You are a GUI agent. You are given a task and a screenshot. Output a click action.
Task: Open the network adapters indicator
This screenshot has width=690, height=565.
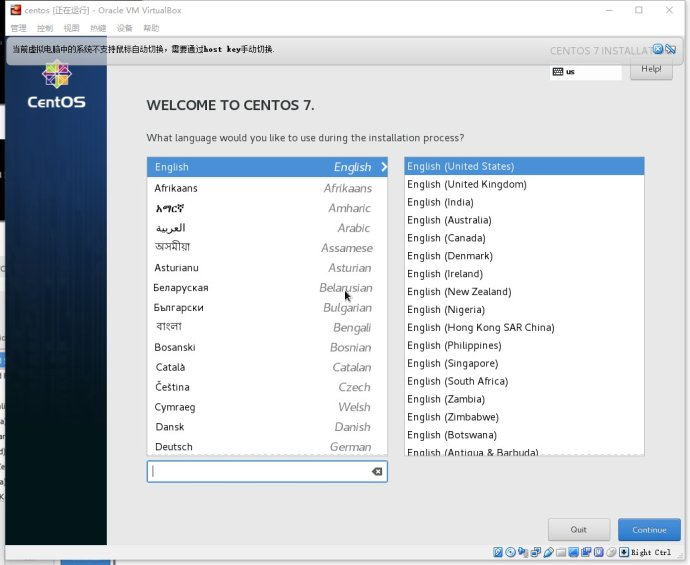536,552
